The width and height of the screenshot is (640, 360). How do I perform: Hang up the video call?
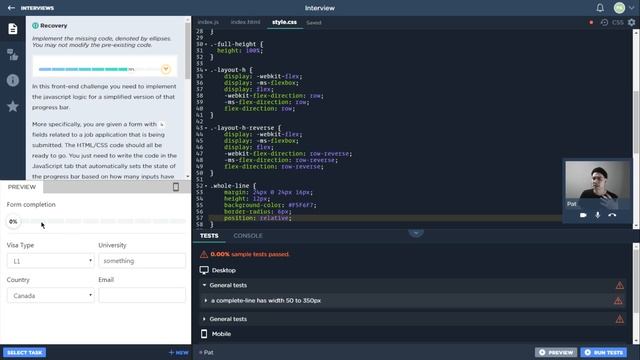tap(612, 215)
